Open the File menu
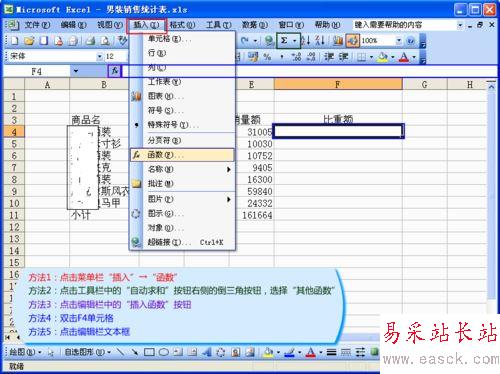 [37, 25]
